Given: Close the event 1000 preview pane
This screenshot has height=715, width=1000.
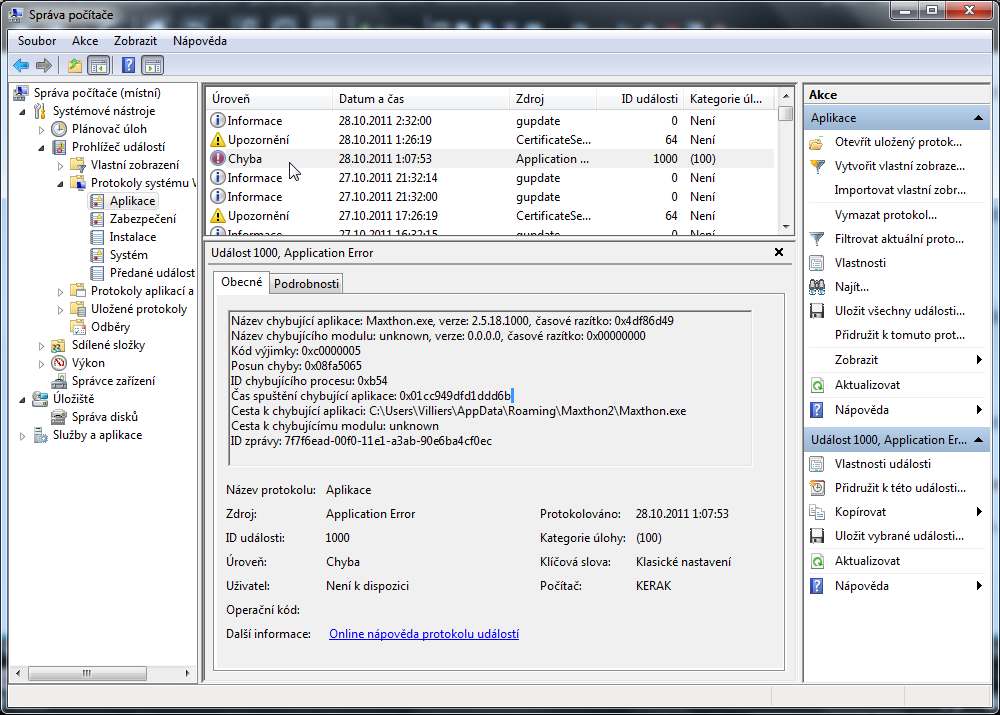Looking at the screenshot, I should pyautogui.click(x=779, y=253).
